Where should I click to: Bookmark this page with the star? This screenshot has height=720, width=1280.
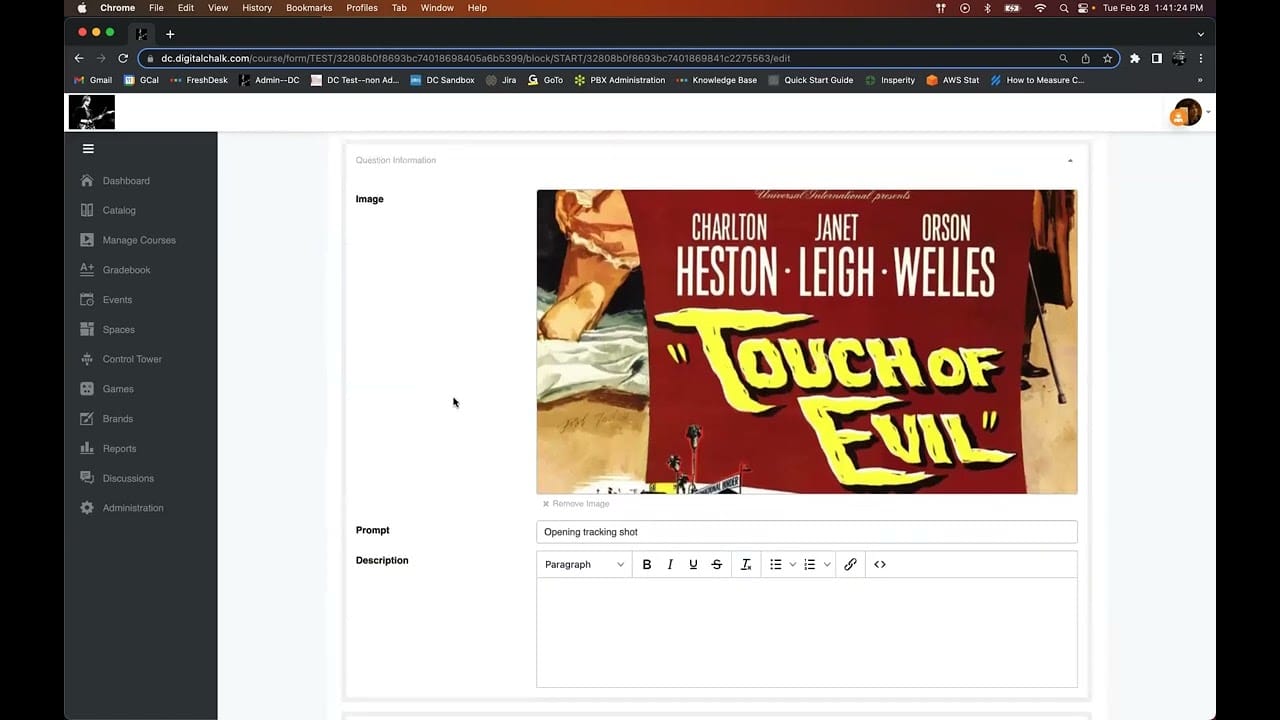point(1107,58)
